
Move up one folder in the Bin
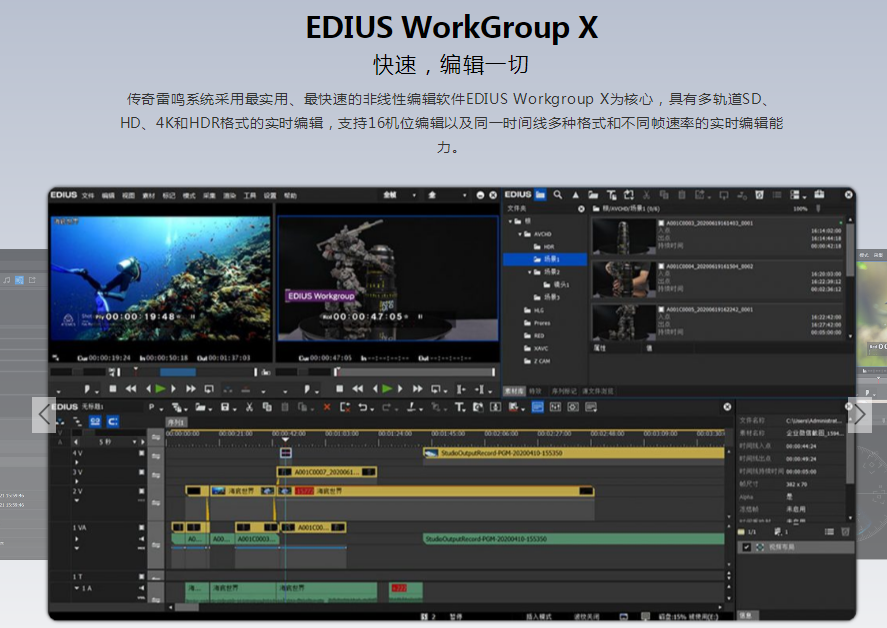point(575,195)
